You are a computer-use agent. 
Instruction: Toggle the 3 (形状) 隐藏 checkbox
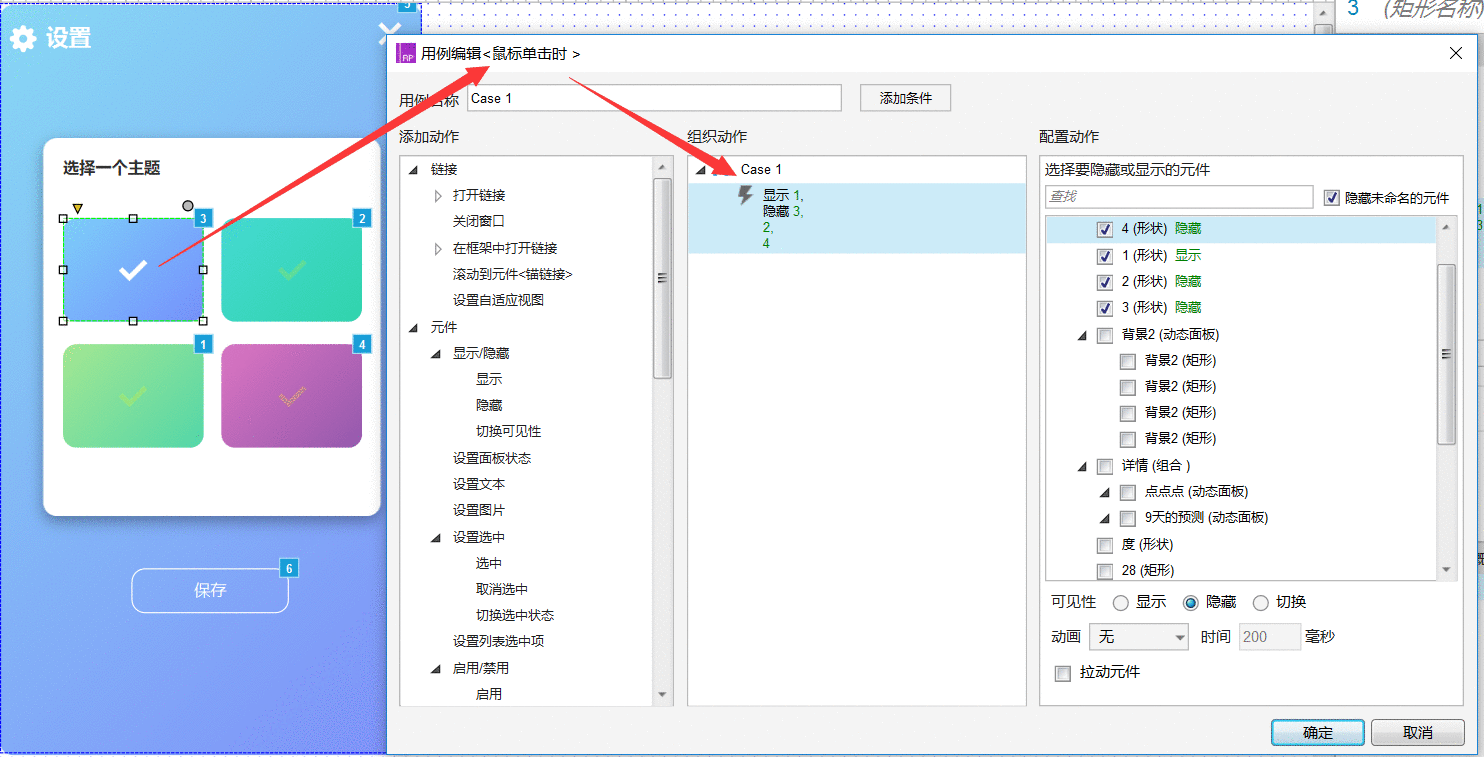coord(1105,307)
